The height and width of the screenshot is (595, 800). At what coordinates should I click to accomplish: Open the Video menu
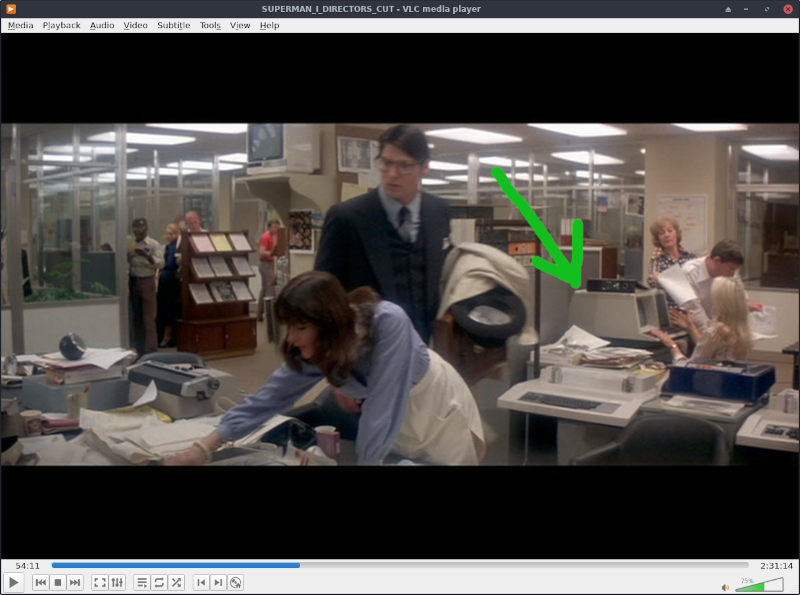[x=135, y=26]
